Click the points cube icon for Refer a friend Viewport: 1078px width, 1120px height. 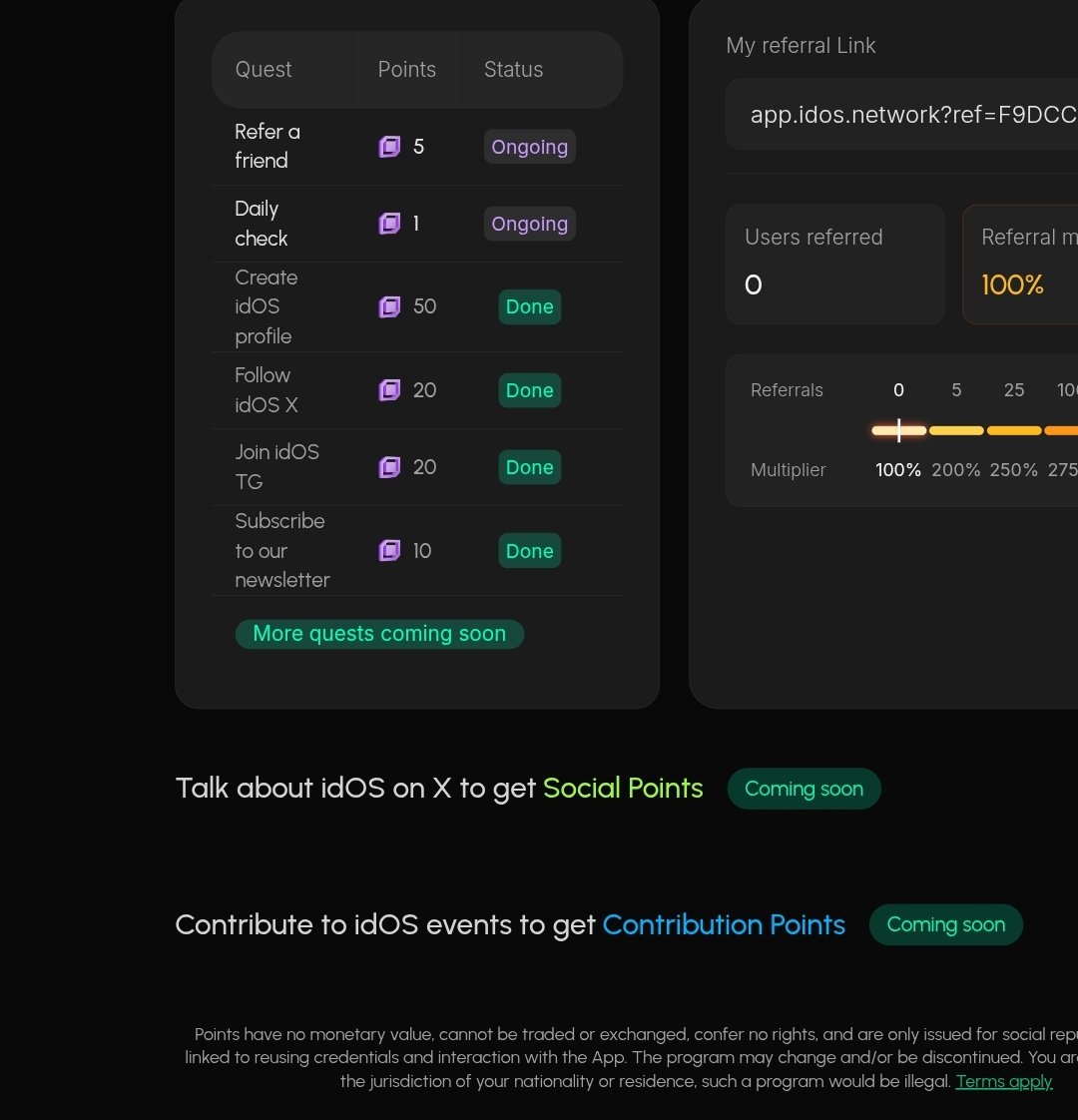pos(389,147)
